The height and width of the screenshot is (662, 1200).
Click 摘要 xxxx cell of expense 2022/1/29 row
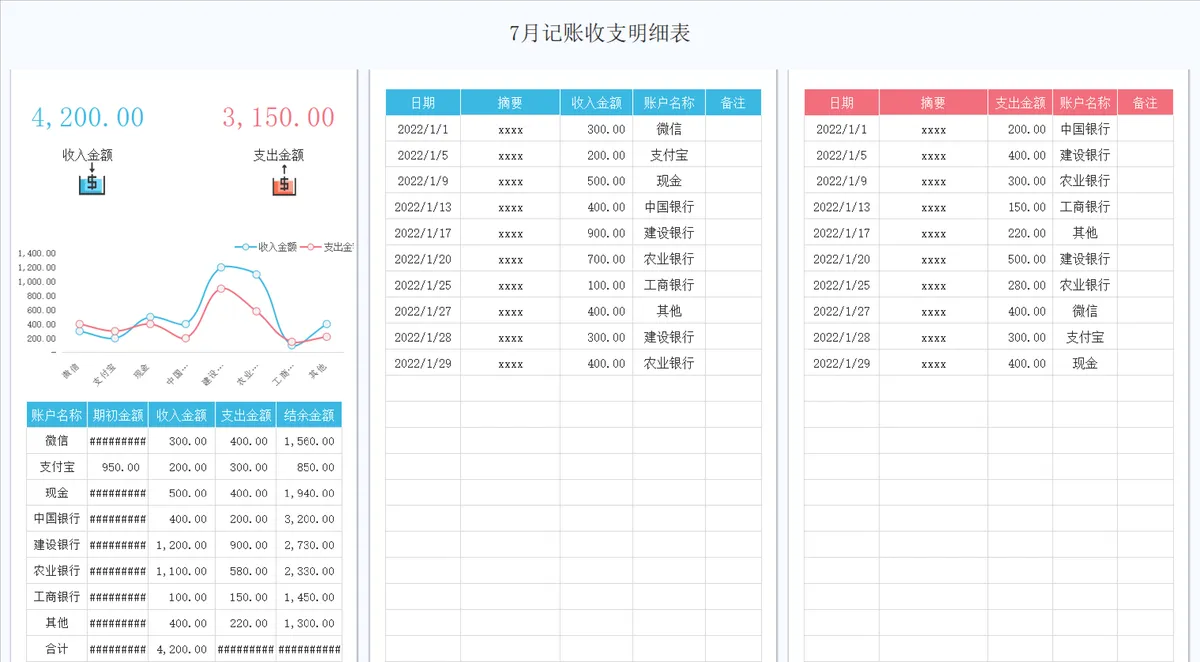[x=934, y=364]
